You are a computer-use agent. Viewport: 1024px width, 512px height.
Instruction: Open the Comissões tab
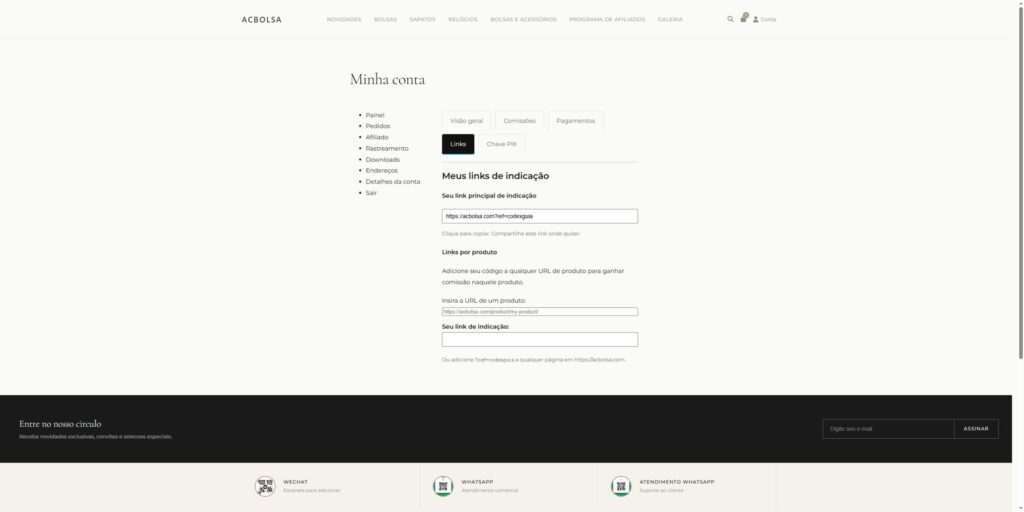point(519,121)
